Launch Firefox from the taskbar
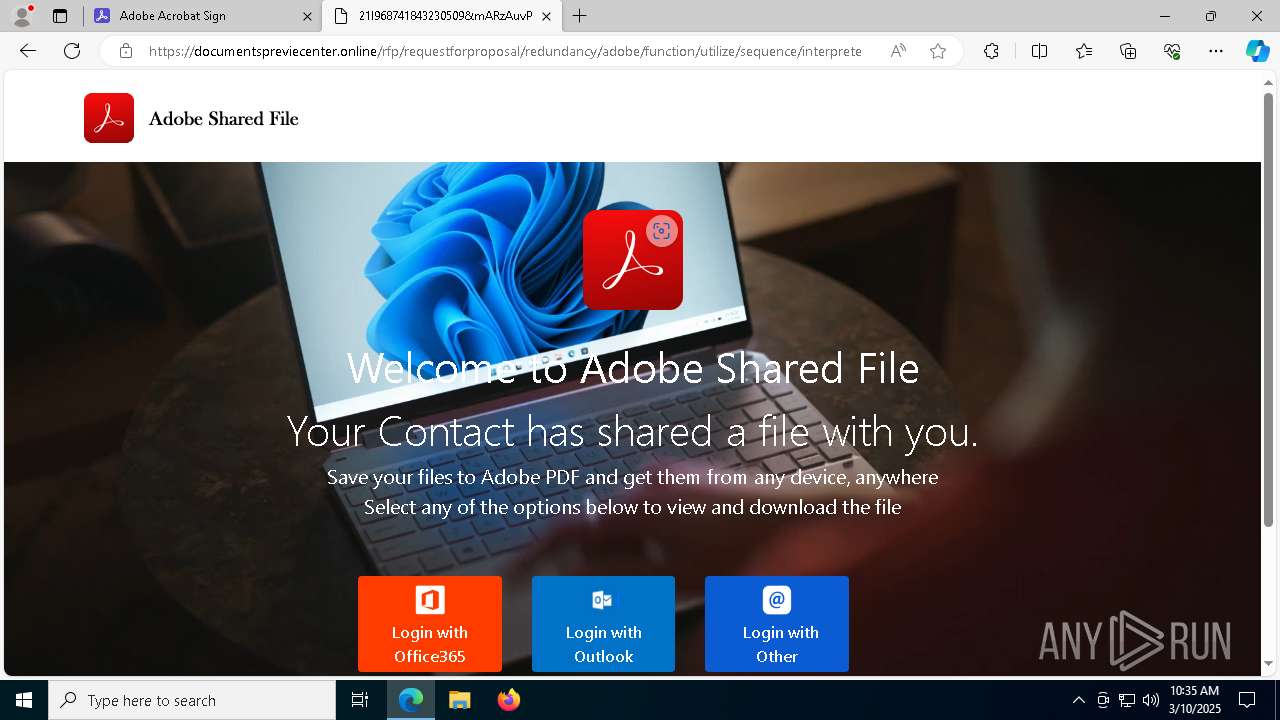The height and width of the screenshot is (720, 1280). (508, 700)
